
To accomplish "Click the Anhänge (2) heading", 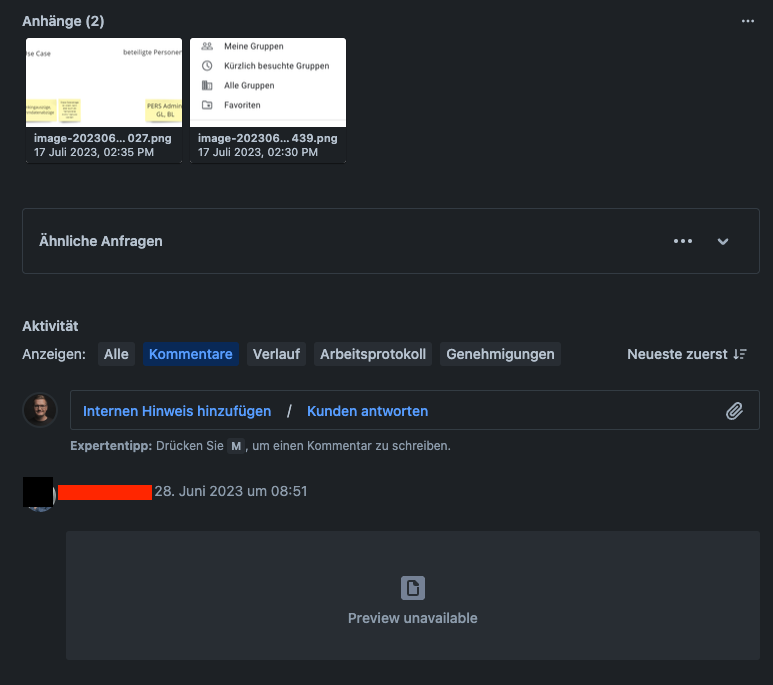I will 63,21.
